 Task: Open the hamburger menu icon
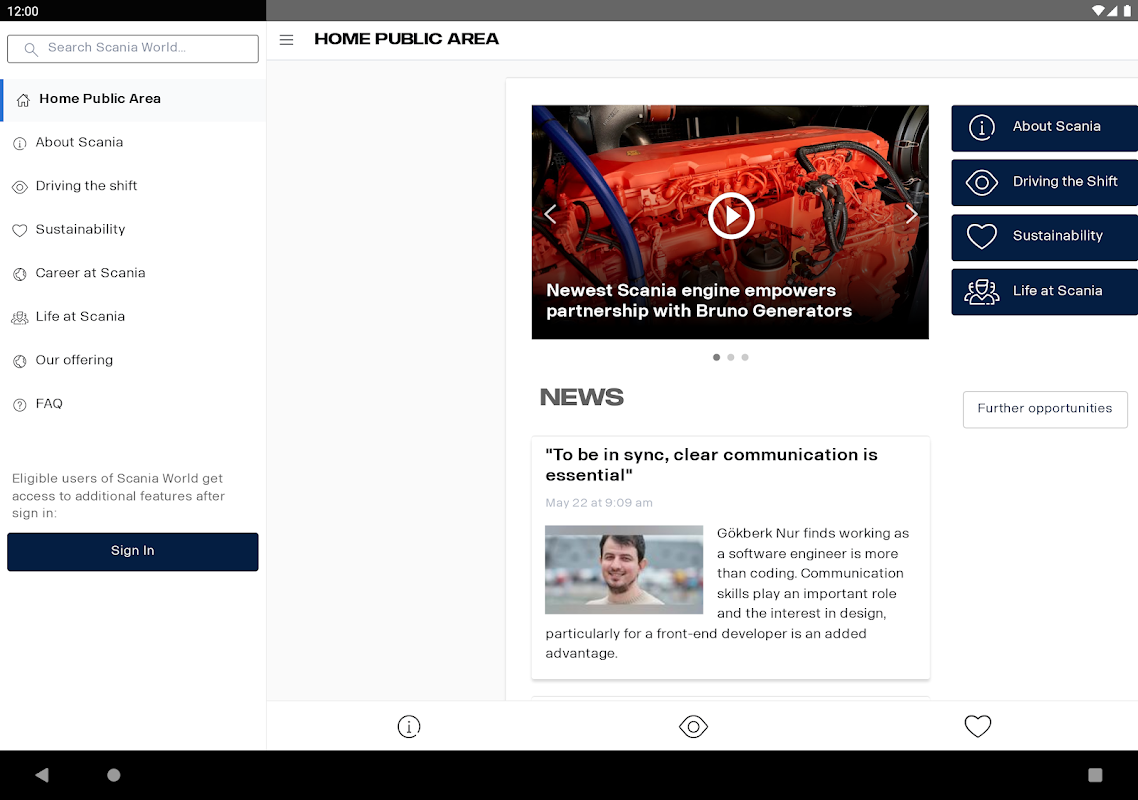pyautogui.click(x=287, y=40)
